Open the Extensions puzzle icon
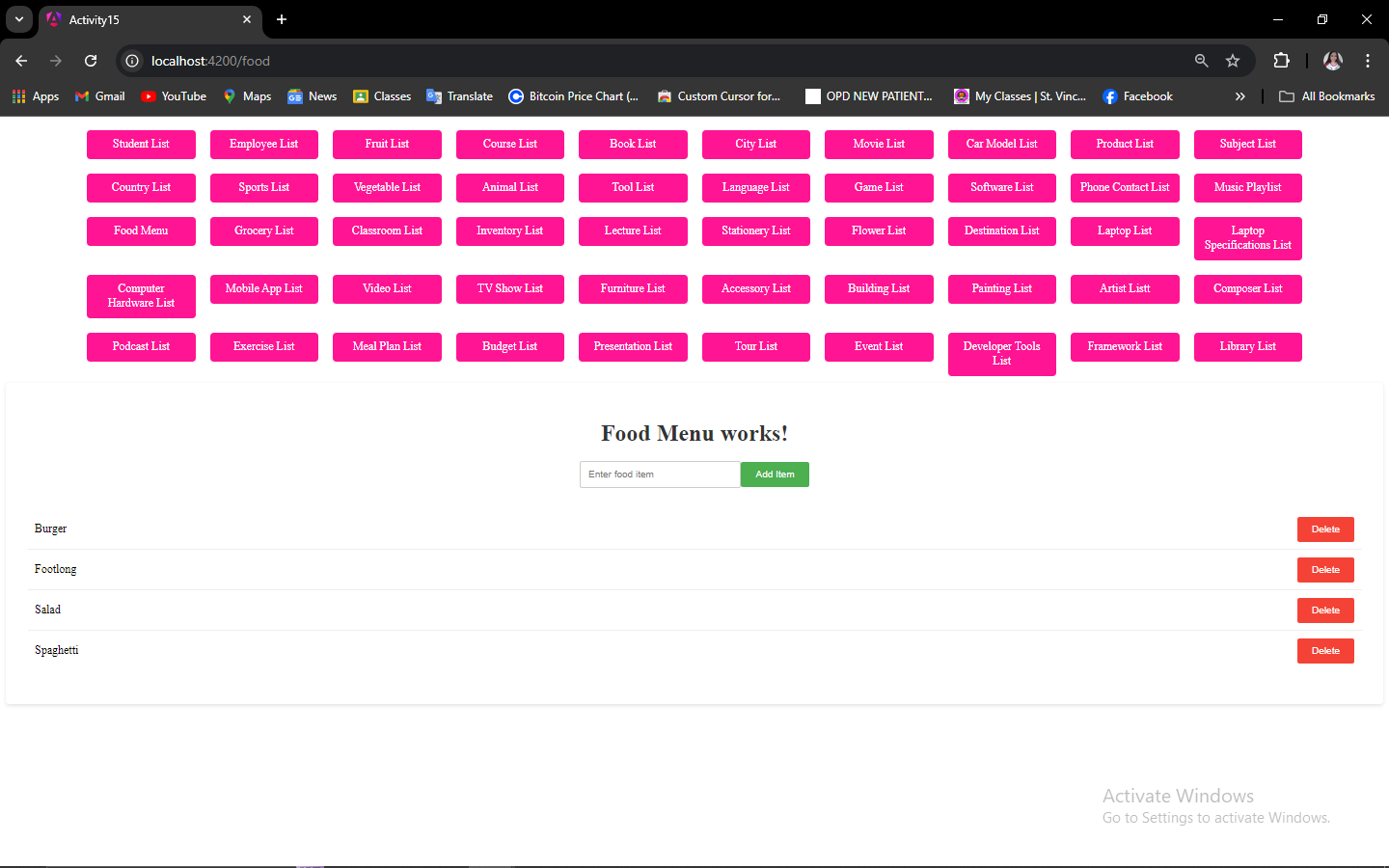The image size is (1389, 868). 1281,61
